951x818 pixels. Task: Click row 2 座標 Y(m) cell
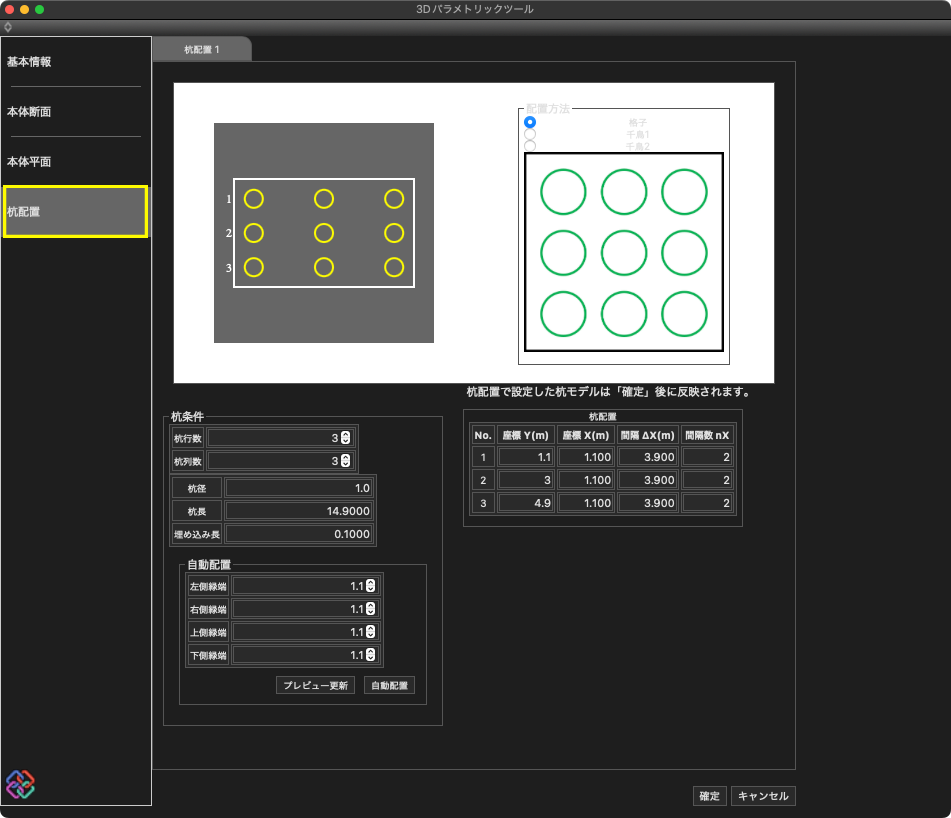point(526,480)
